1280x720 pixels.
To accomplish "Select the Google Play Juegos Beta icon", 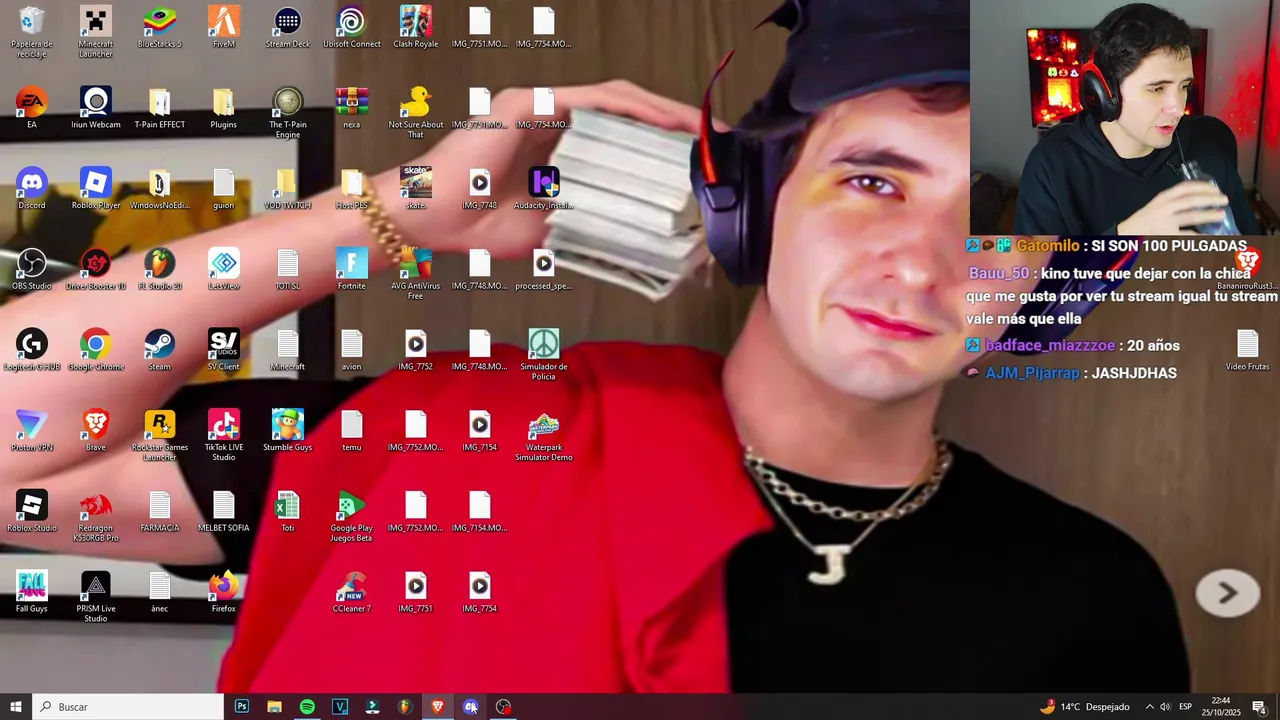I will tap(352, 517).
